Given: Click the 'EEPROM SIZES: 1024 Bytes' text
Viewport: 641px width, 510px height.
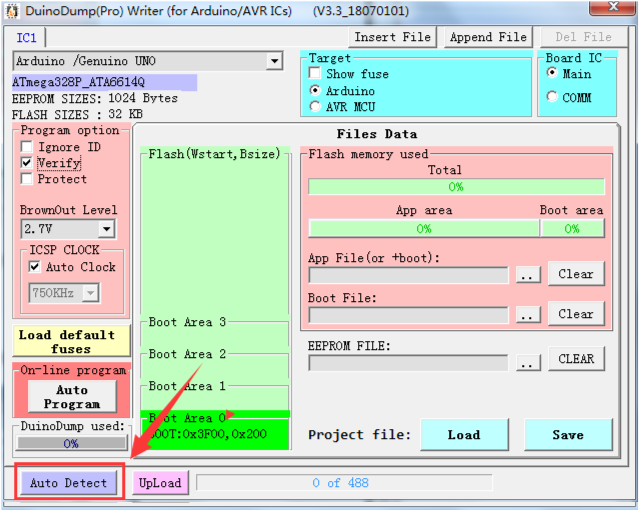Looking at the screenshot, I should (95, 98).
